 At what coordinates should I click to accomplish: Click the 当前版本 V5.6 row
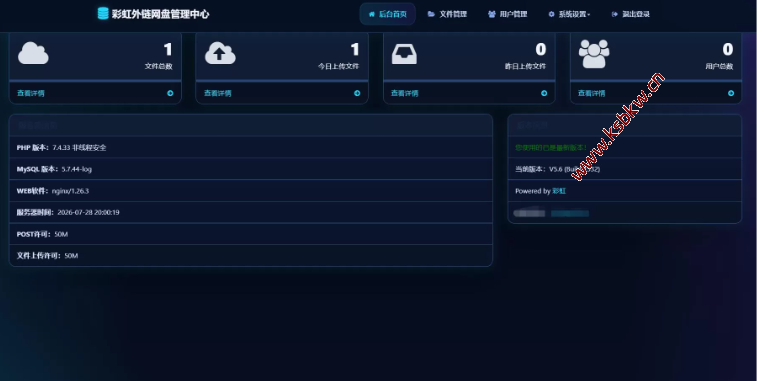(624, 169)
